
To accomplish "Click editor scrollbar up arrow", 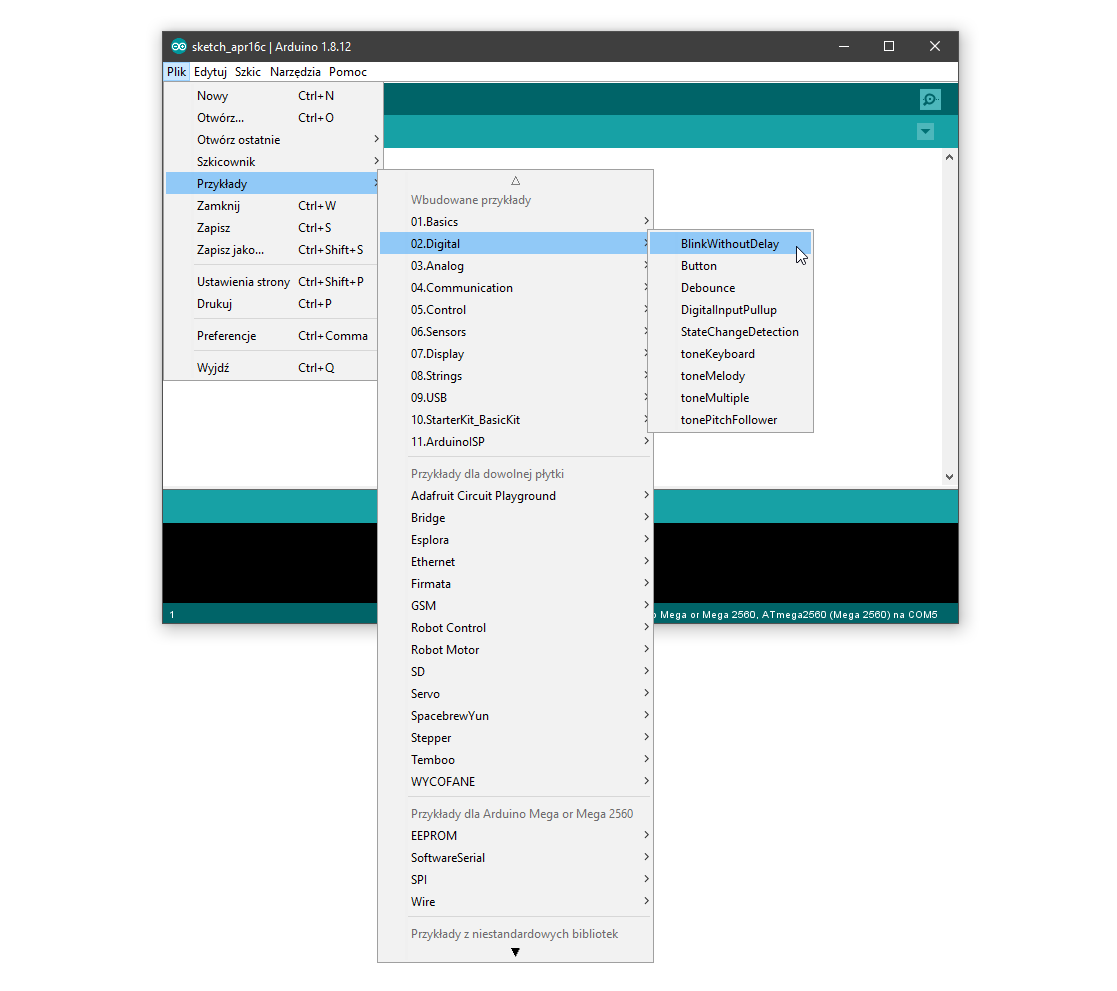I will click(949, 157).
